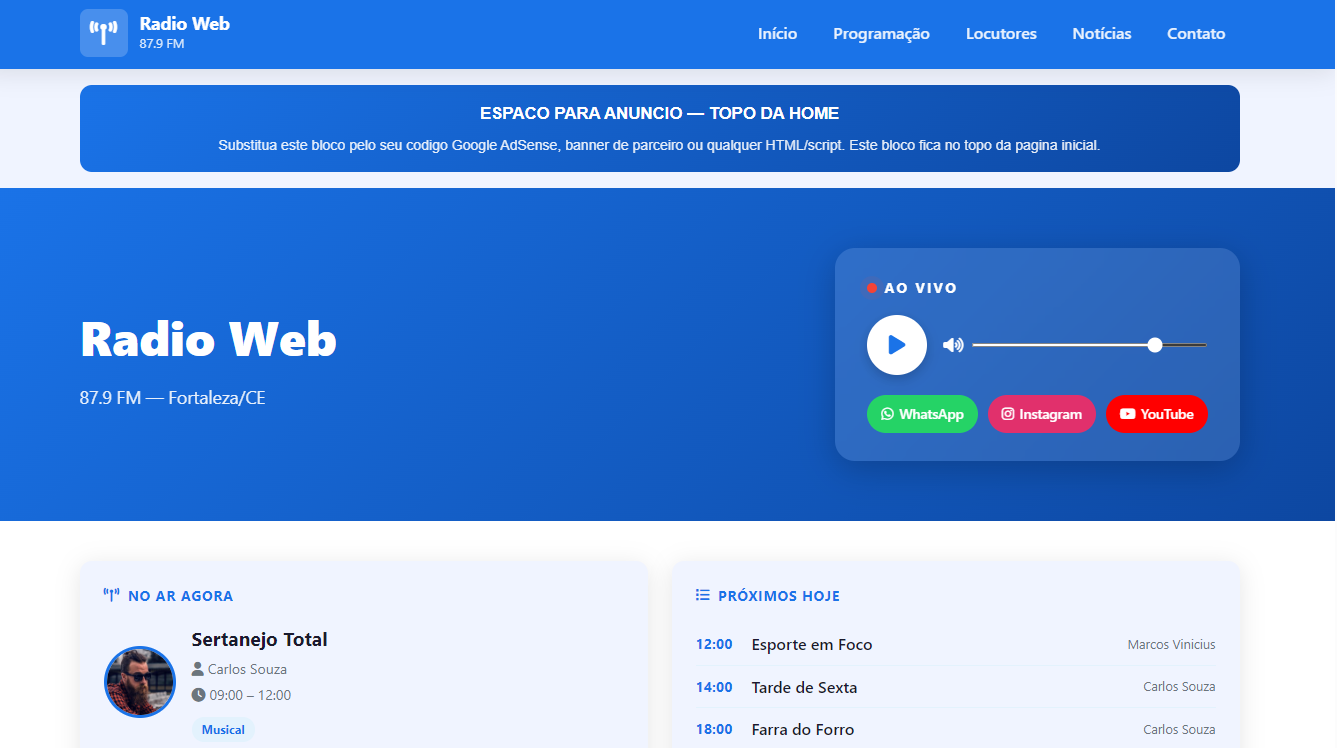Open the Programação menu item
The image size is (1337, 748).
coord(881,34)
